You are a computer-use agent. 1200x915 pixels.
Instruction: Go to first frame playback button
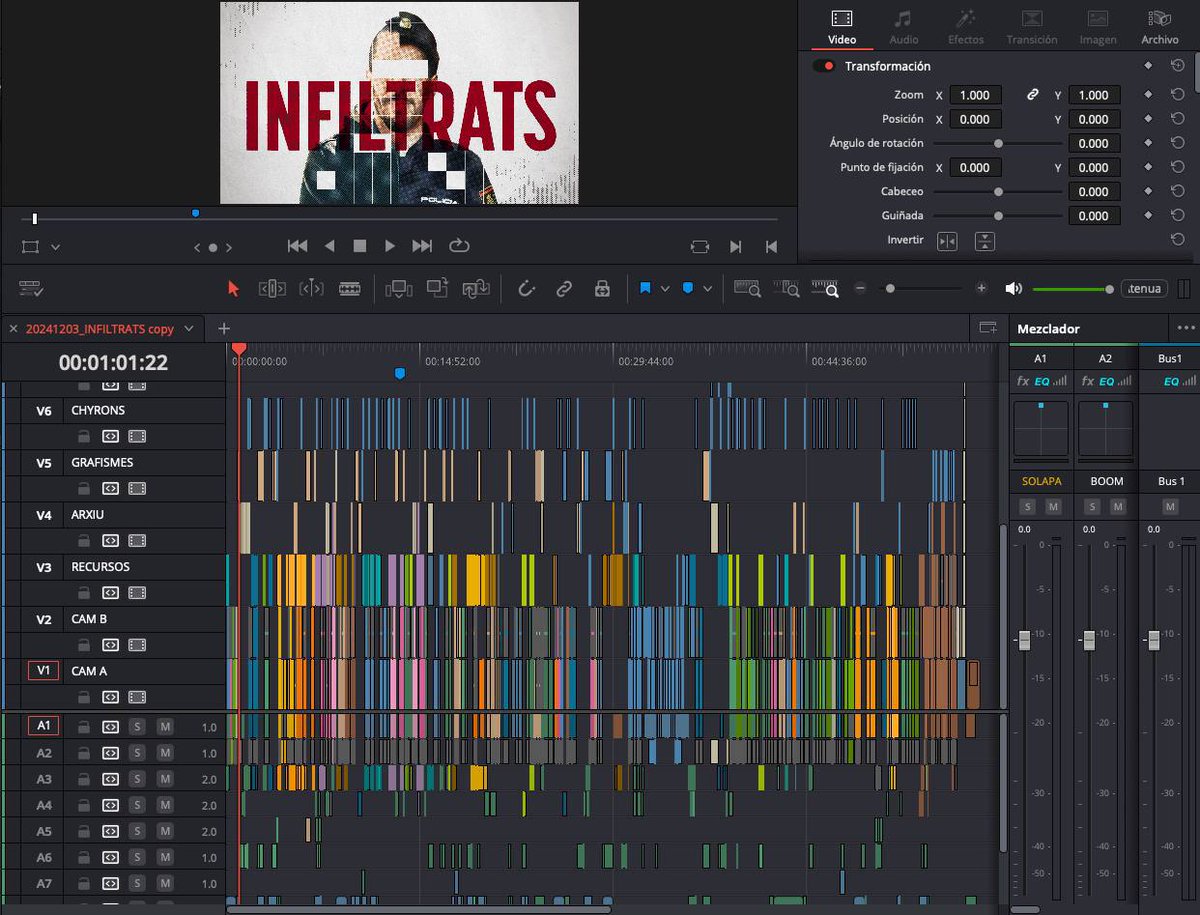(x=297, y=246)
